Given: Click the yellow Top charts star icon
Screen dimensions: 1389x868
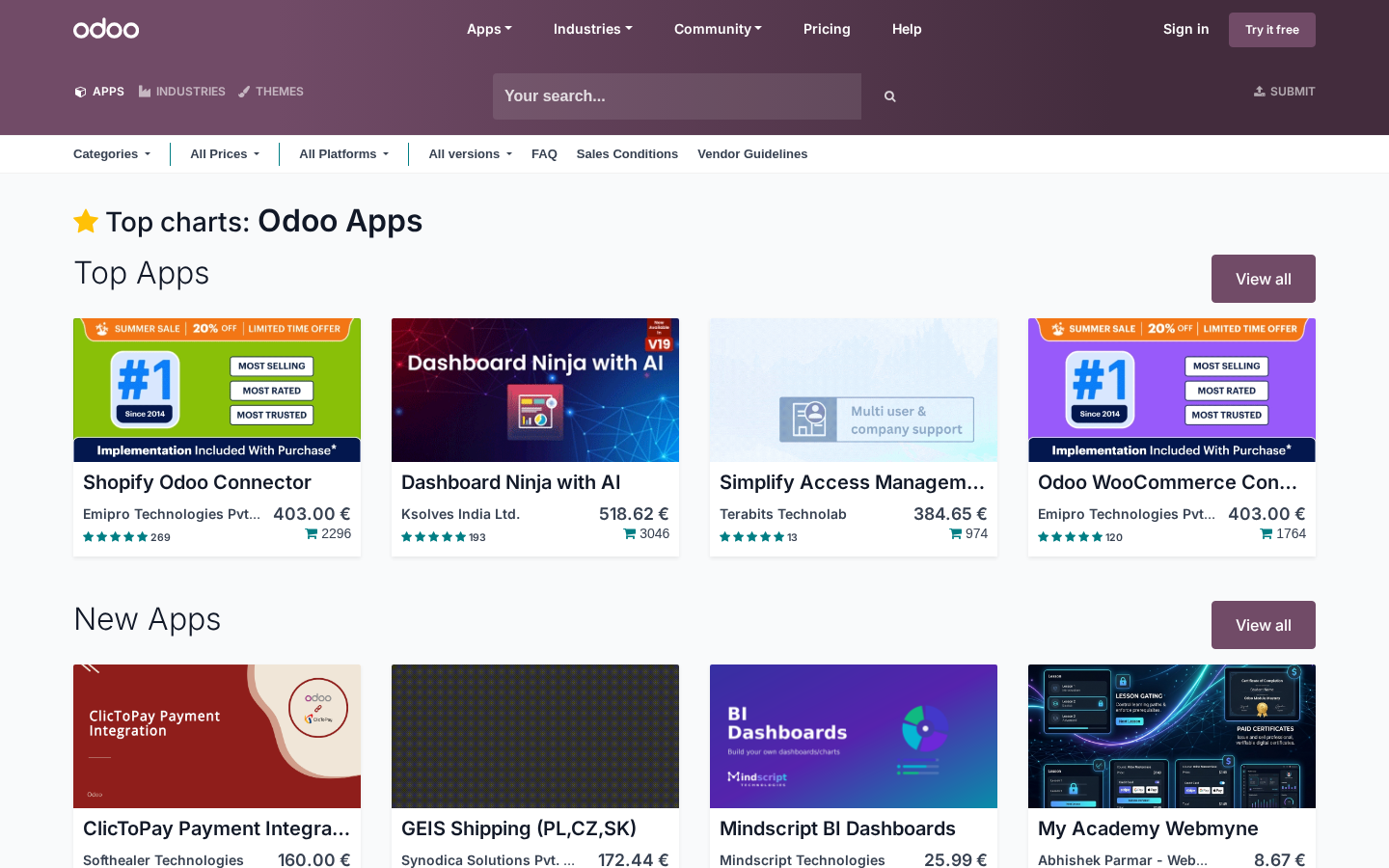Looking at the screenshot, I should [86, 221].
